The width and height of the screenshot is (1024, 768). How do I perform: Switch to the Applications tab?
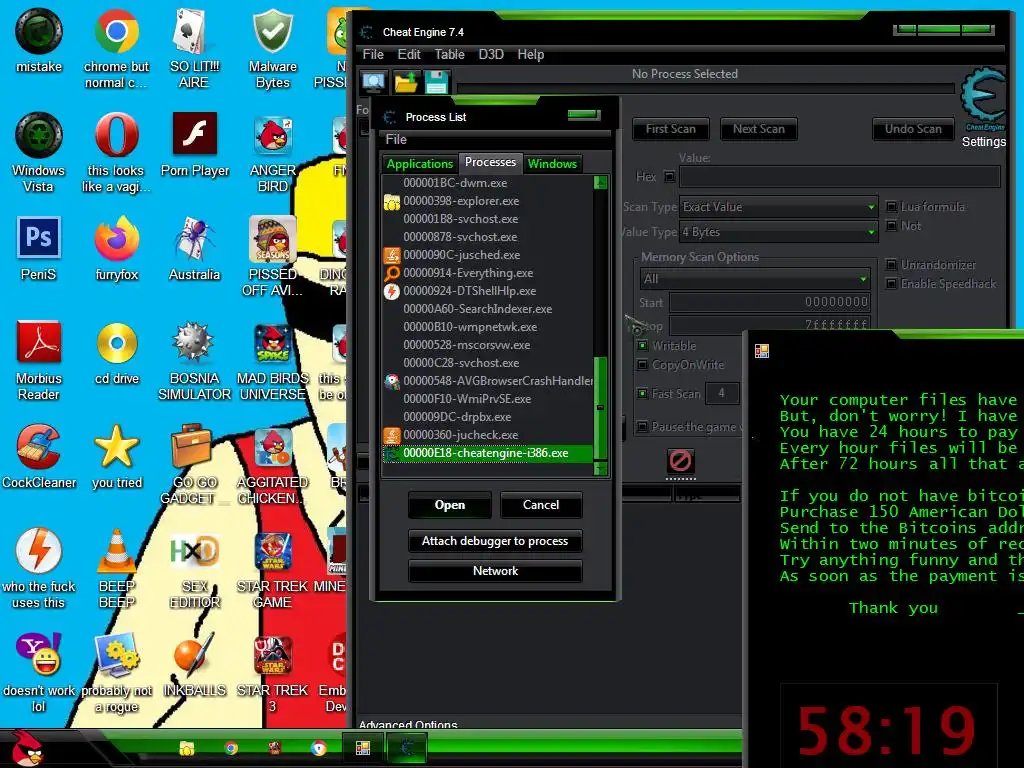tap(419, 163)
